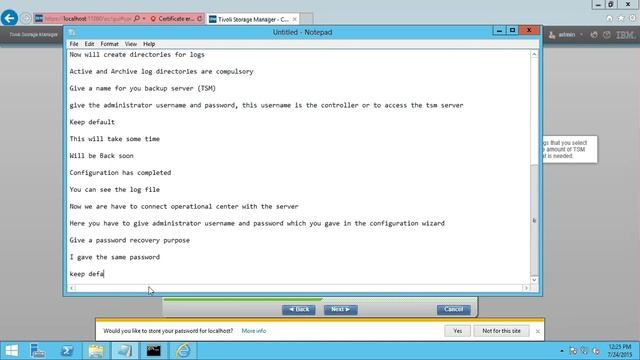Open Command Prompt from taskbar

click(x=153, y=351)
